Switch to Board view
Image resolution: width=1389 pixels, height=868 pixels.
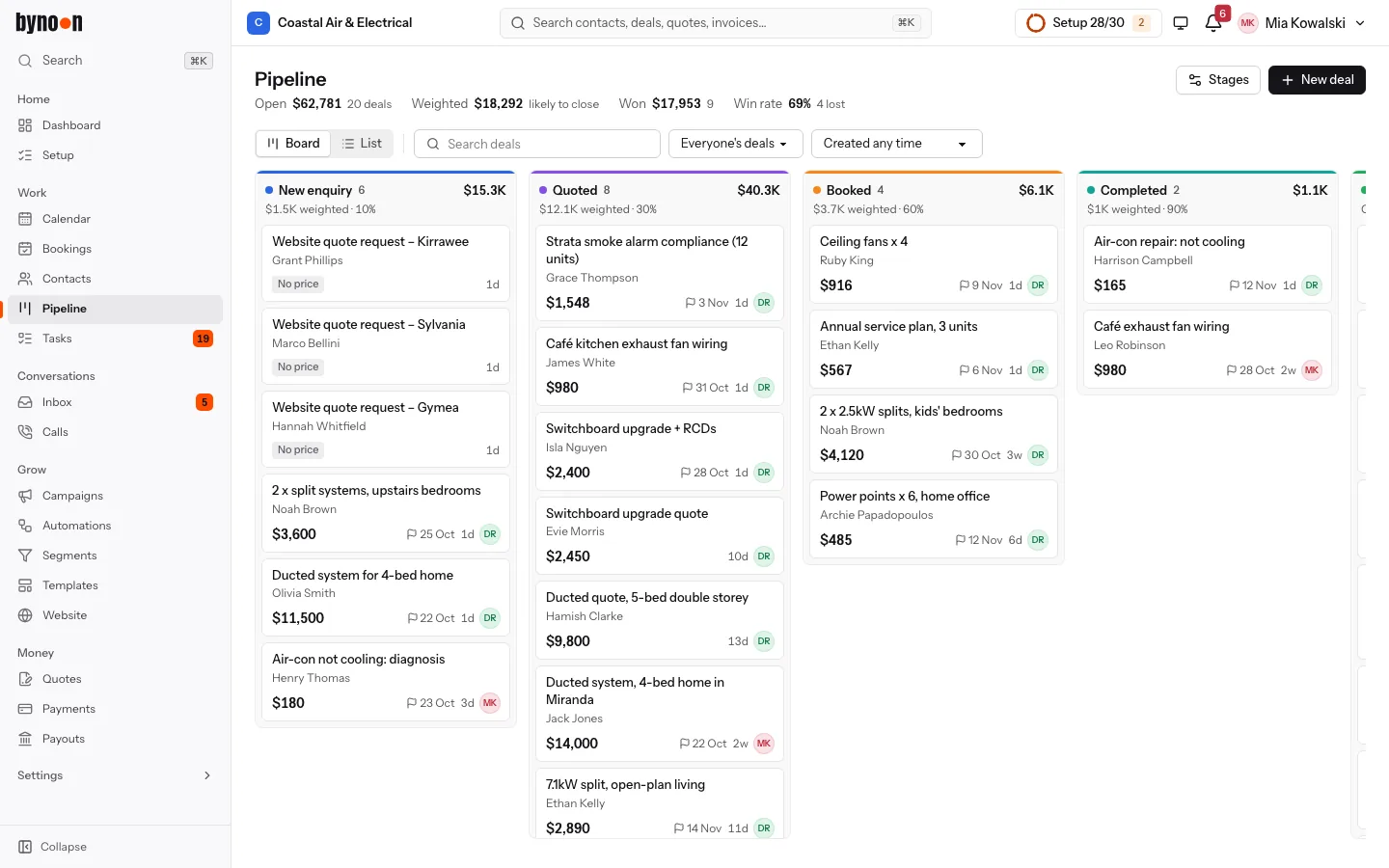click(x=293, y=144)
